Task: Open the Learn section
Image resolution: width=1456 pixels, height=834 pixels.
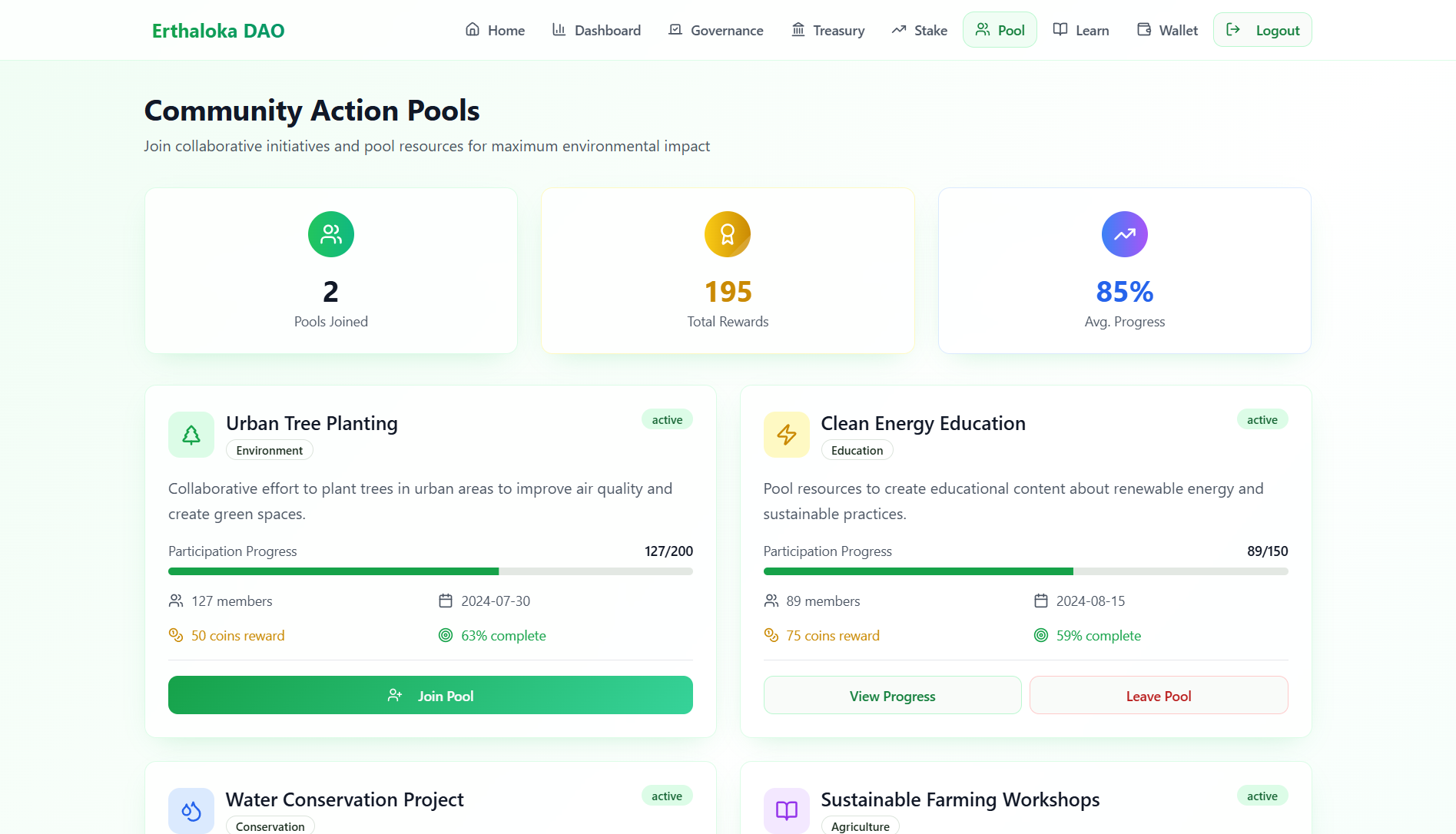Action: tap(1080, 30)
